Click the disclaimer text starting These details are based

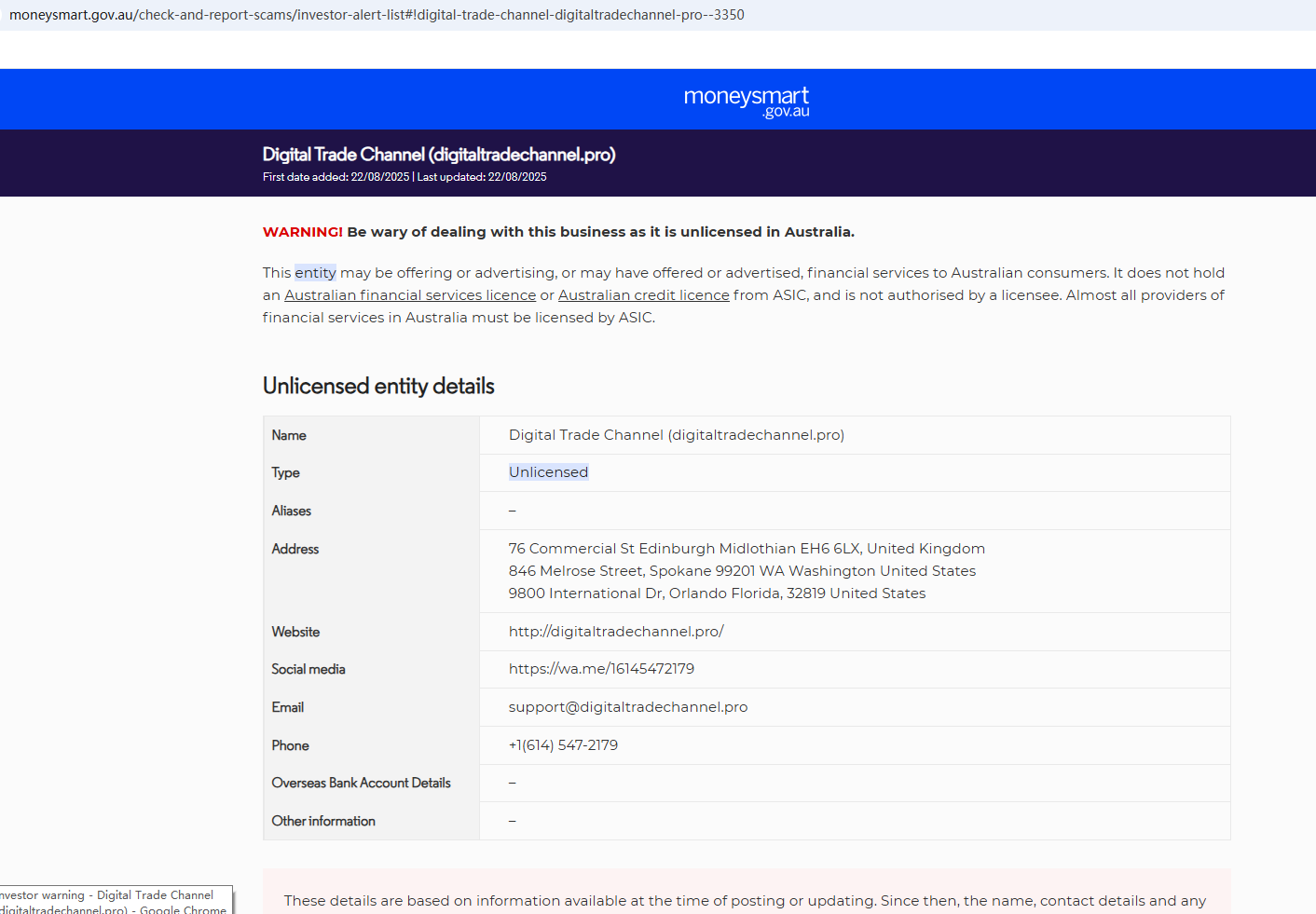[745, 901]
